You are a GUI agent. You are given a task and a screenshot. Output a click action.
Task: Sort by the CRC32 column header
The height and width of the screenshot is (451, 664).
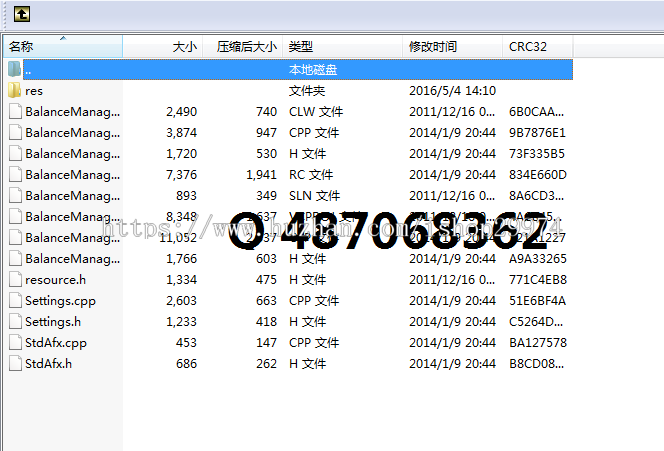pyautogui.click(x=538, y=46)
